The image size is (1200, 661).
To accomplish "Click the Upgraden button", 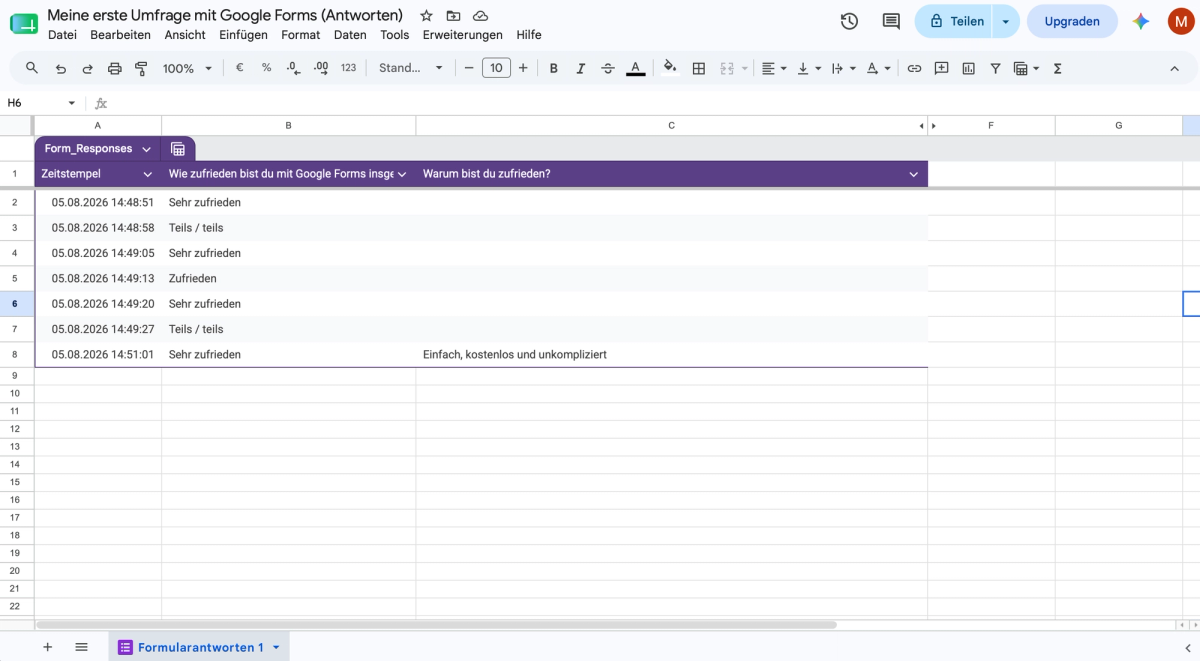I will click(x=1072, y=21).
